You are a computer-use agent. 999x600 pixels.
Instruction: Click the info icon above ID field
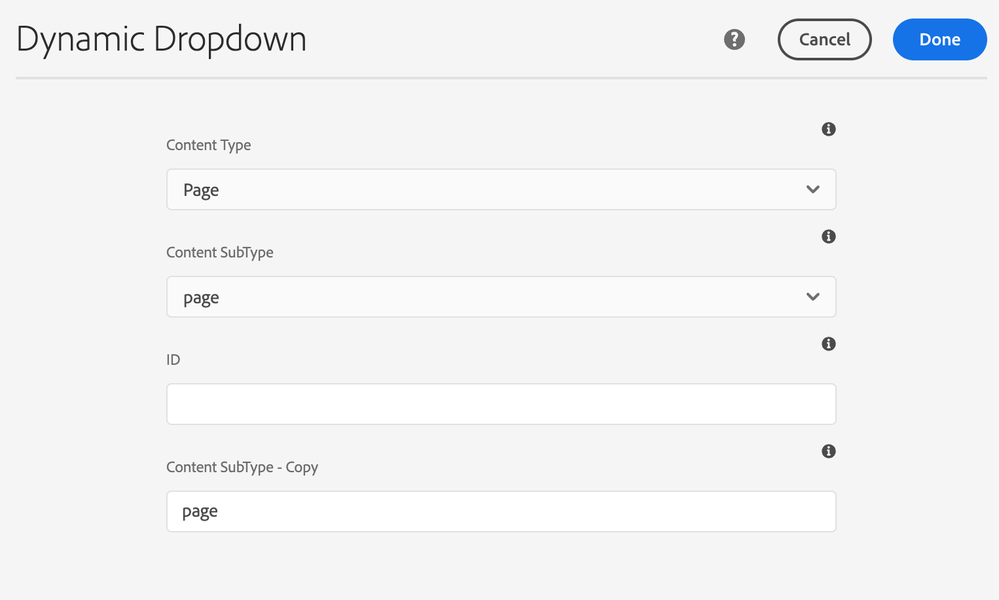[828, 344]
